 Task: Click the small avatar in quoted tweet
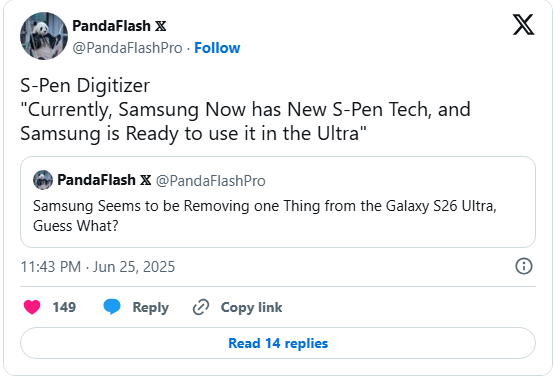[x=43, y=180]
